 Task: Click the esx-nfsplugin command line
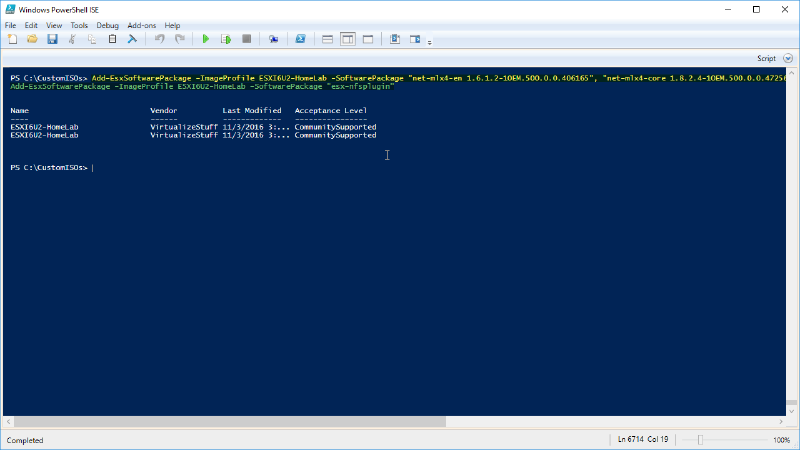point(203,86)
